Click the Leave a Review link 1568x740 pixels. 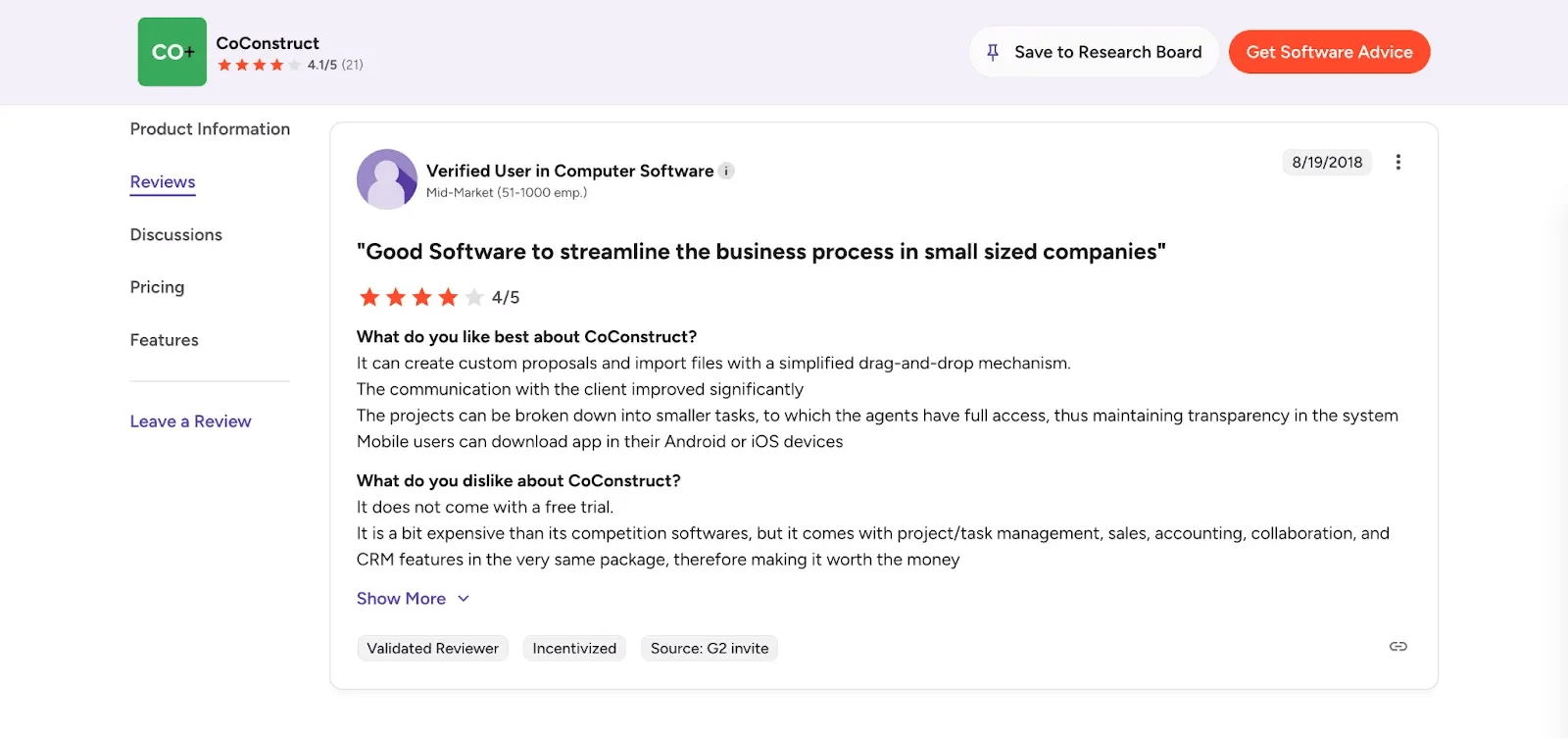pos(191,421)
